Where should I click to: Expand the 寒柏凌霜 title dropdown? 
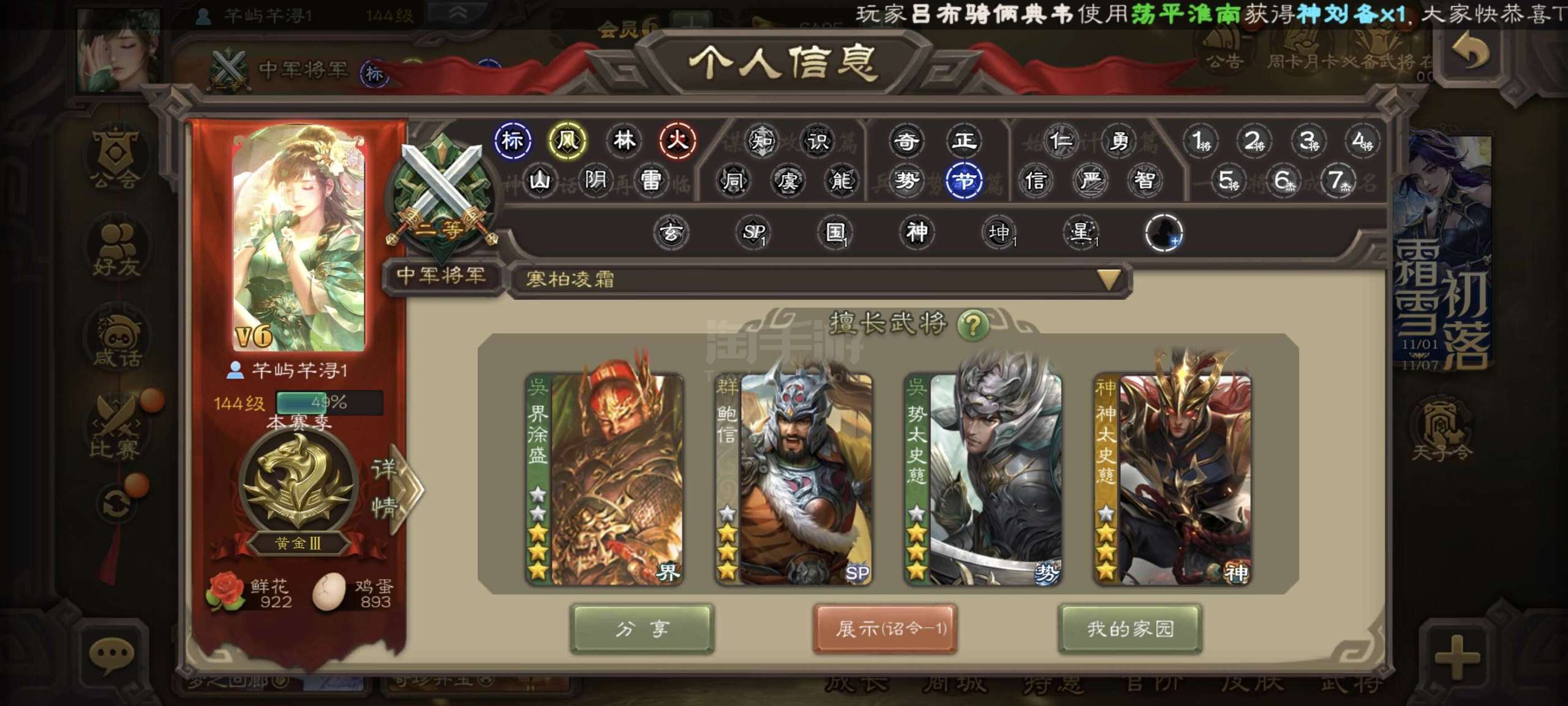click(1109, 279)
